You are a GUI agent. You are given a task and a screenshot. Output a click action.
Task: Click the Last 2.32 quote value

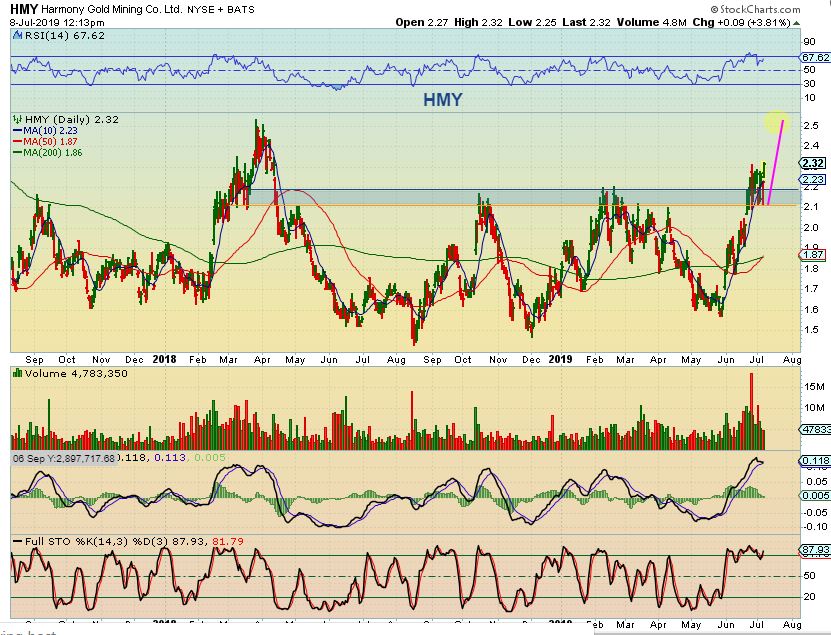tap(586, 22)
